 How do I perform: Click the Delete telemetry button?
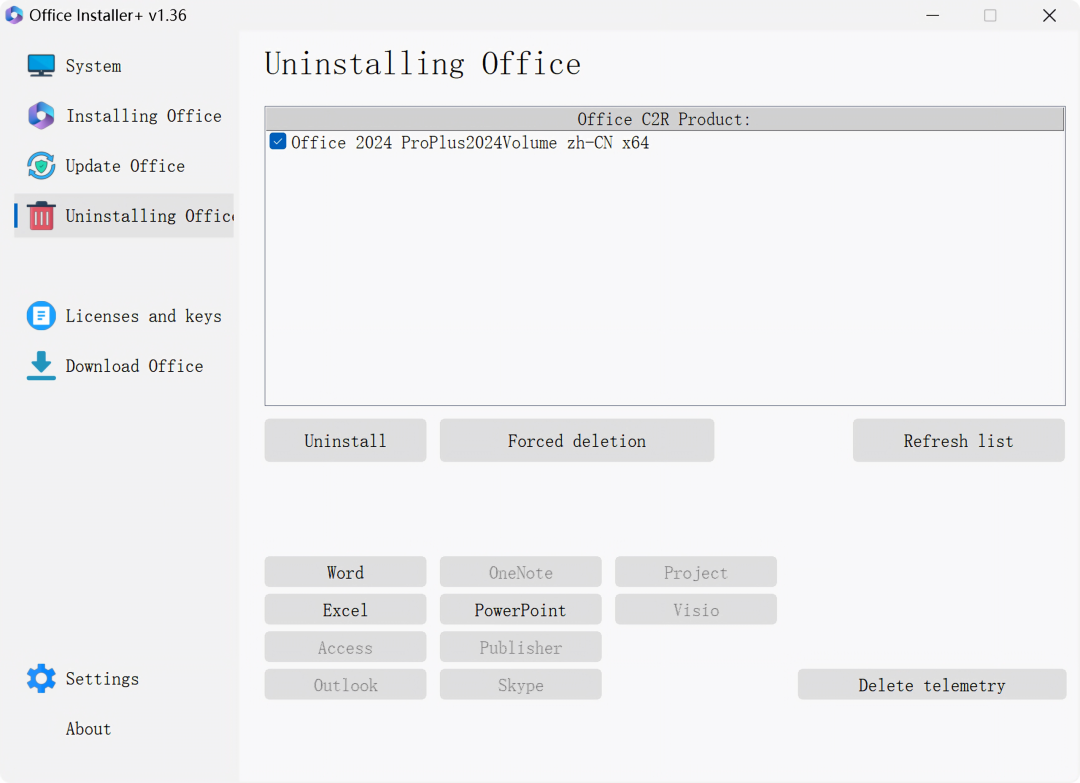(x=932, y=685)
